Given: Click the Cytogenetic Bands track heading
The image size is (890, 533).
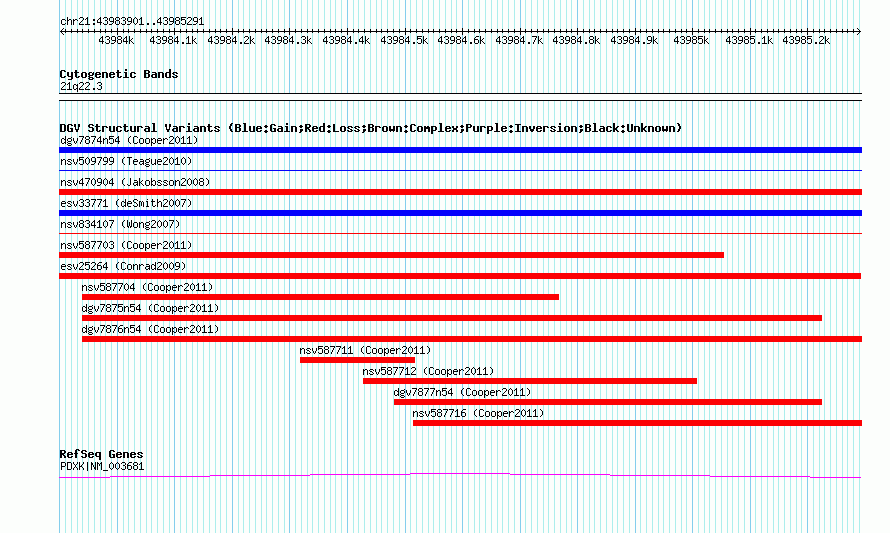Looking at the screenshot, I should 119,74.
